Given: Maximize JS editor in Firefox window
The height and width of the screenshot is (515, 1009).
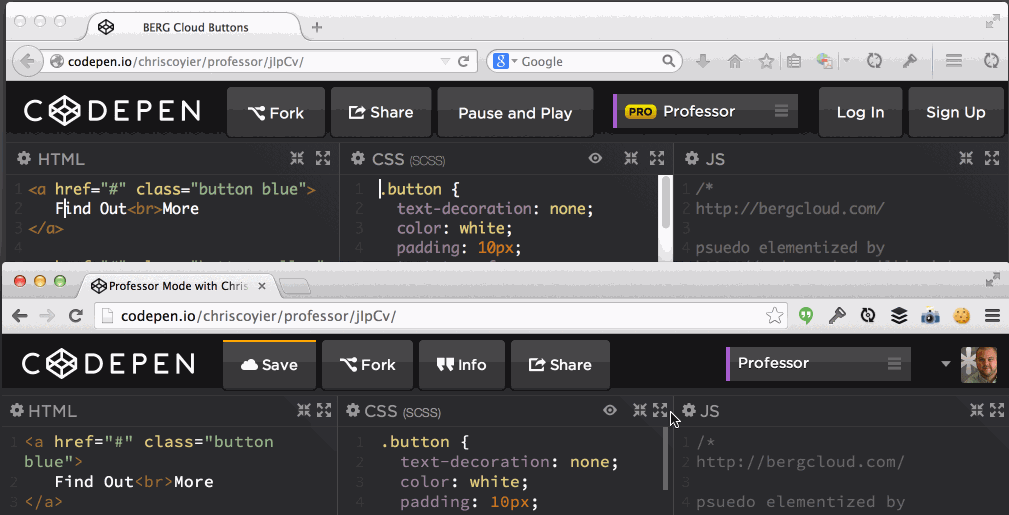Looking at the screenshot, I should (992, 158).
